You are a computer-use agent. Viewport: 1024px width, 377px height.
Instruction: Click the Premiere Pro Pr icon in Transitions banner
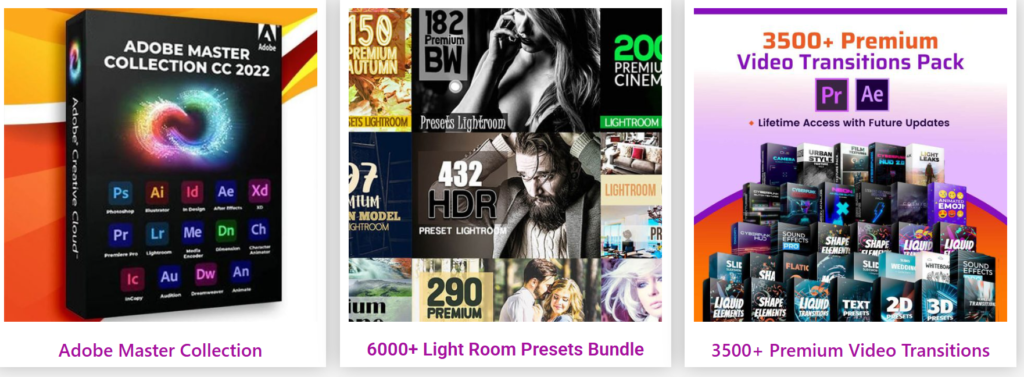[x=831, y=95]
